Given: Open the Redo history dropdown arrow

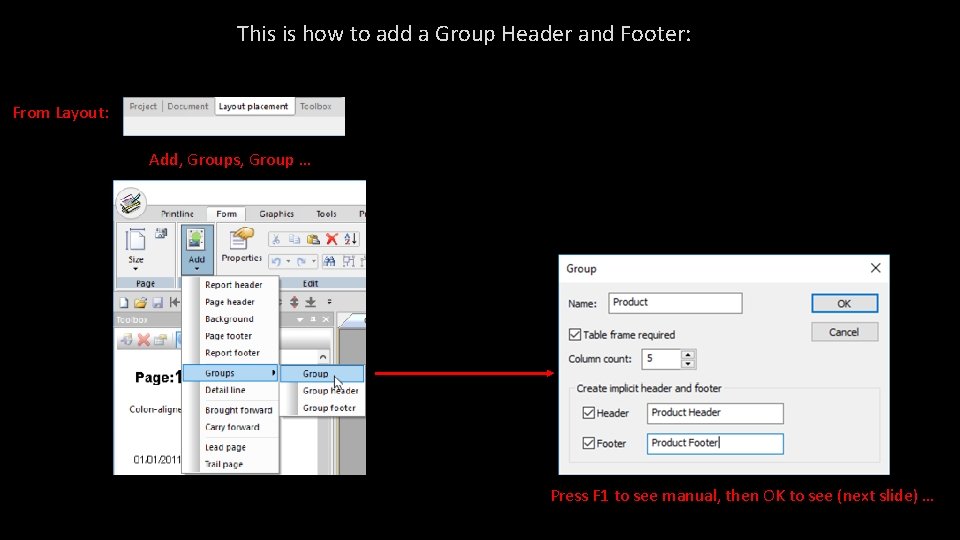Looking at the screenshot, I should [313, 261].
